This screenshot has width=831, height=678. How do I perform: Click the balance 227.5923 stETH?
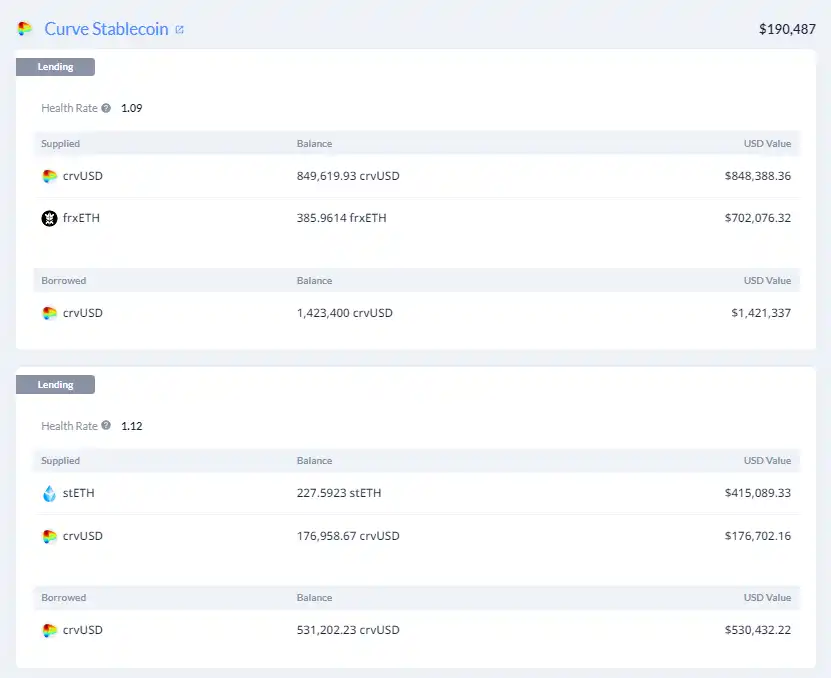pos(339,493)
